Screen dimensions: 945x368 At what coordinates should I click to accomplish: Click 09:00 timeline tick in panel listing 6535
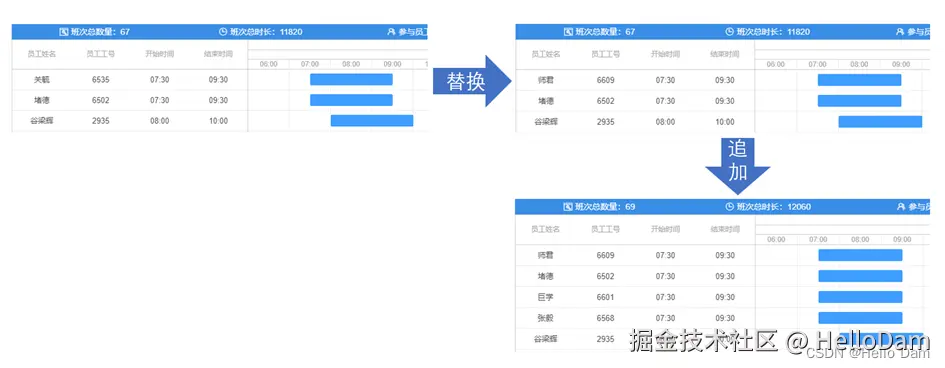392,64
